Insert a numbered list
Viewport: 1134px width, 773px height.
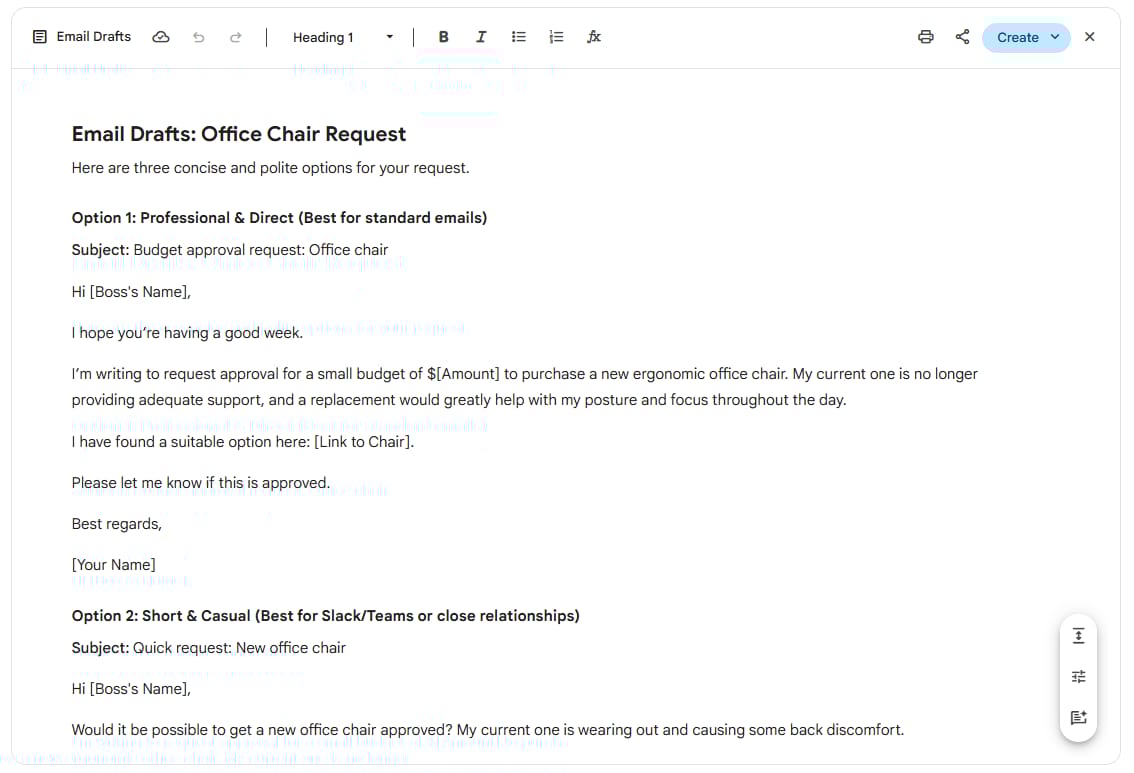coord(556,37)
